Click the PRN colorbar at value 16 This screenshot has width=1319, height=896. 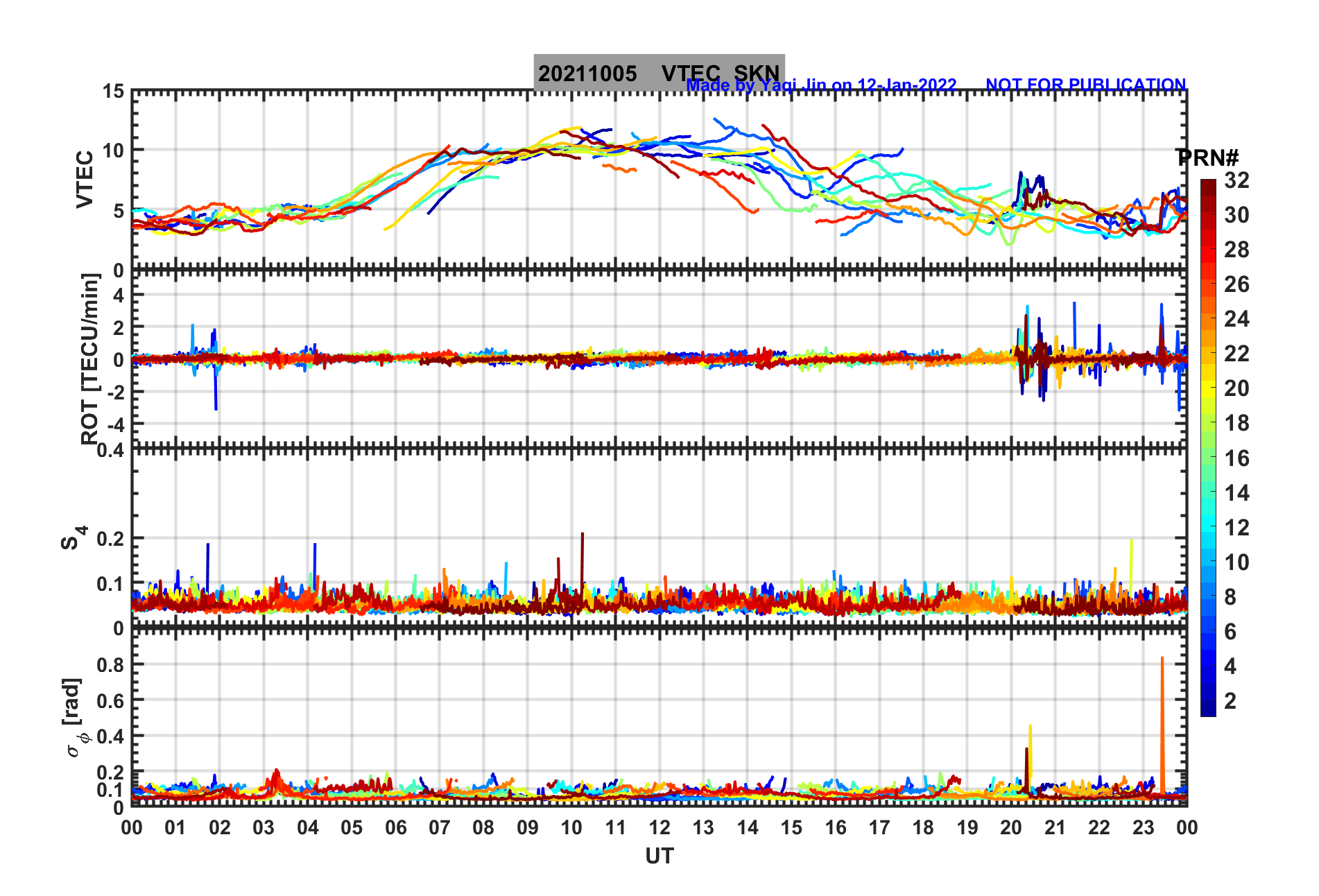point(1208,458)
